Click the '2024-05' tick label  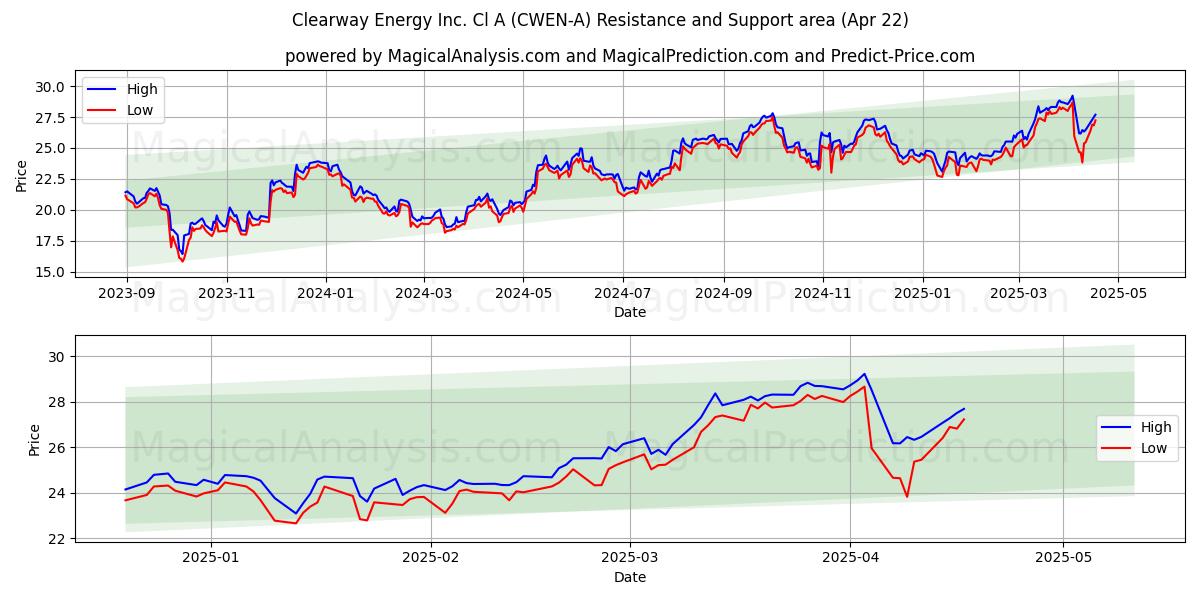523,294
